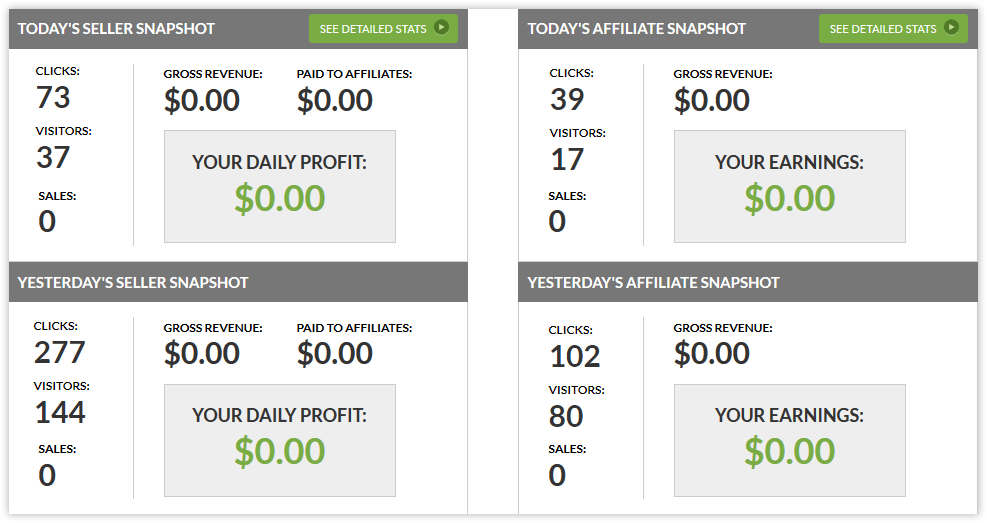Click today's seller Your Daily Profit box
Screen dimensions: 987x523
pos(280,186)
